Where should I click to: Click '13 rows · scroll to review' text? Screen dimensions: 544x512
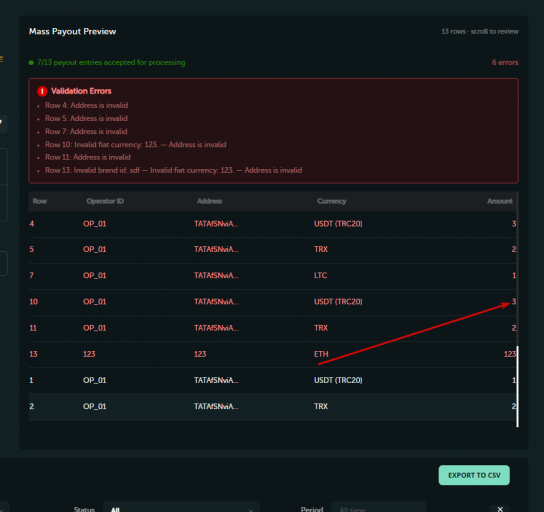coord(480,32)
